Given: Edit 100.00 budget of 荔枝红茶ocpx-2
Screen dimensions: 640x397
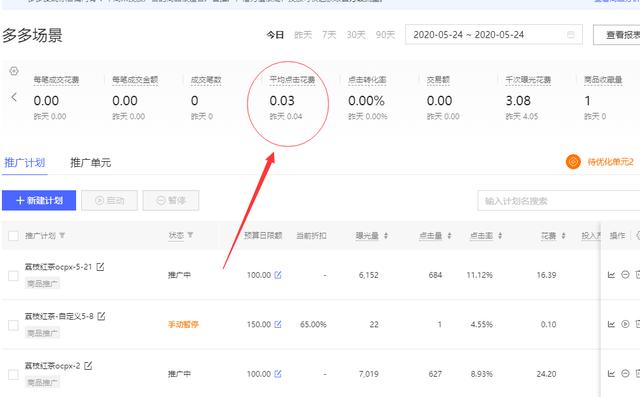Looking at the screenshot, I should (278, 374).
